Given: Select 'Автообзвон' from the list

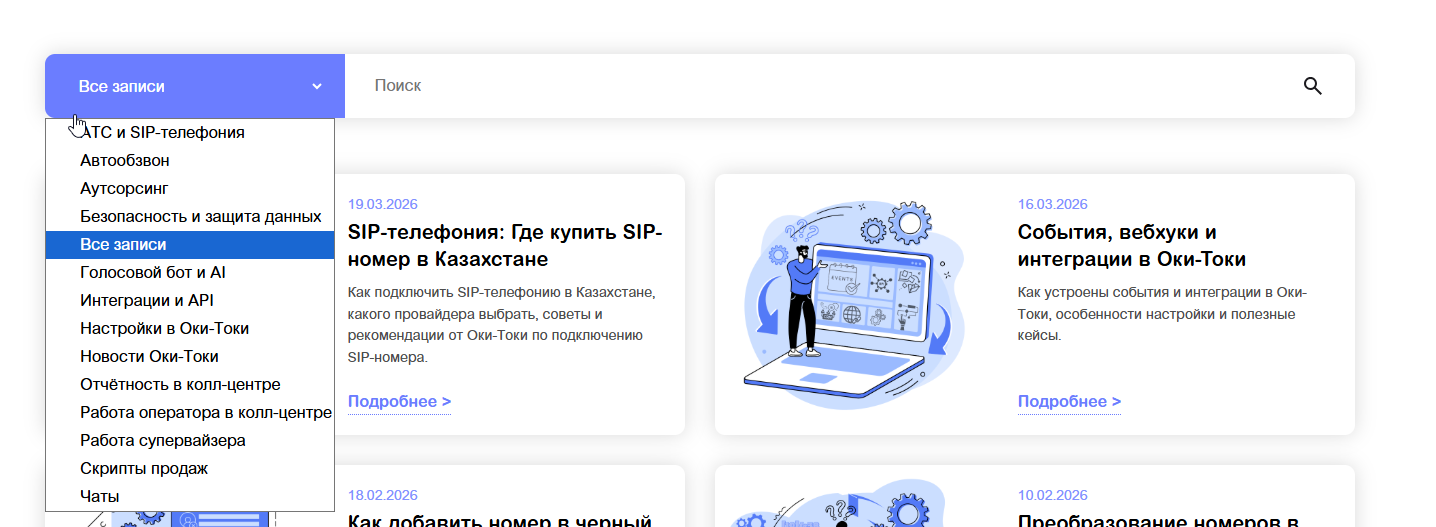Looking at the screenshot, I should [190, 160].
